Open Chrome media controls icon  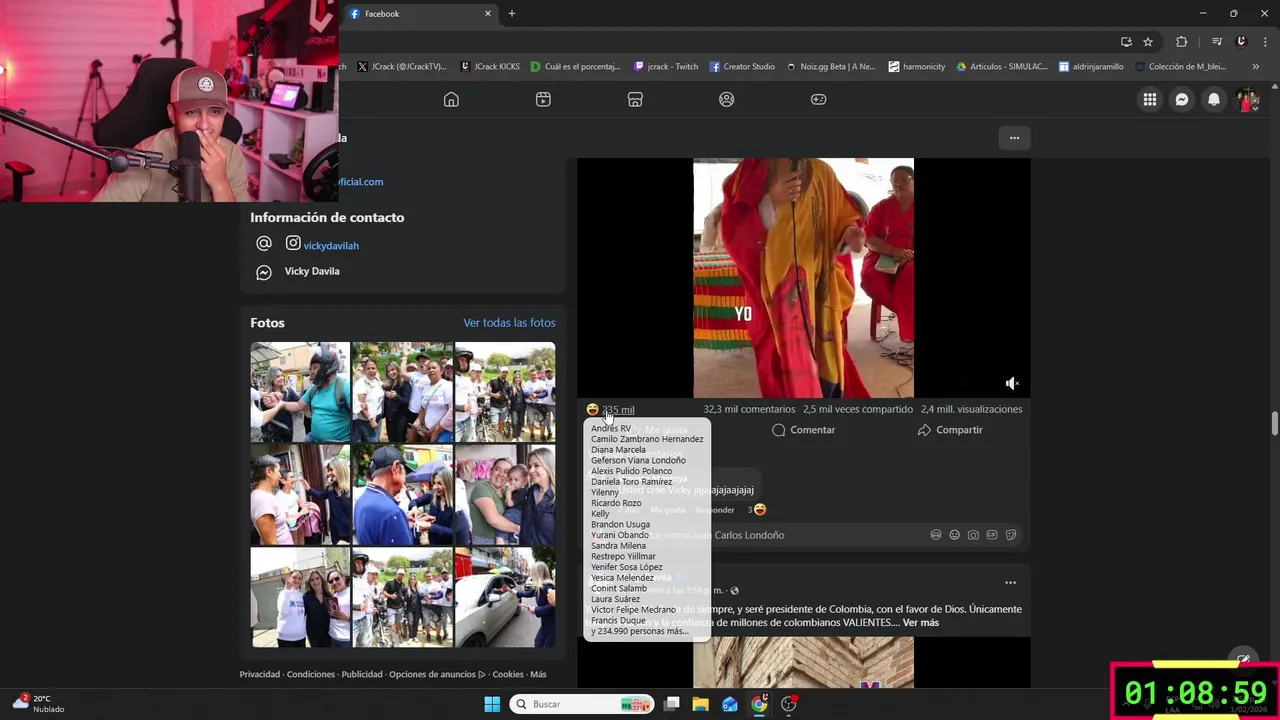click(1217, 42)
